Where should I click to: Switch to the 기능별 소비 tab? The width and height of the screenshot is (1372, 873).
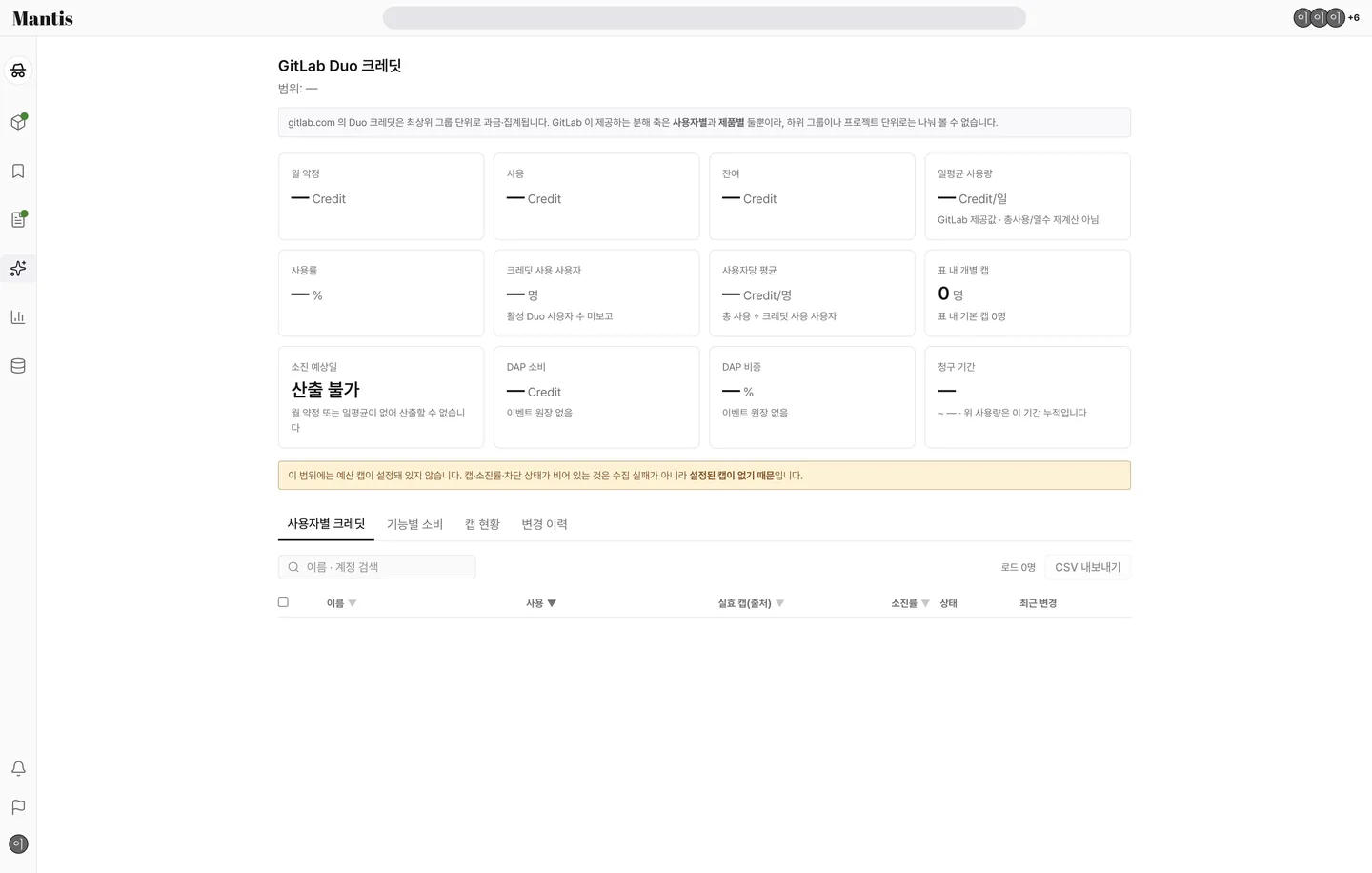click(x=414, y=524)
